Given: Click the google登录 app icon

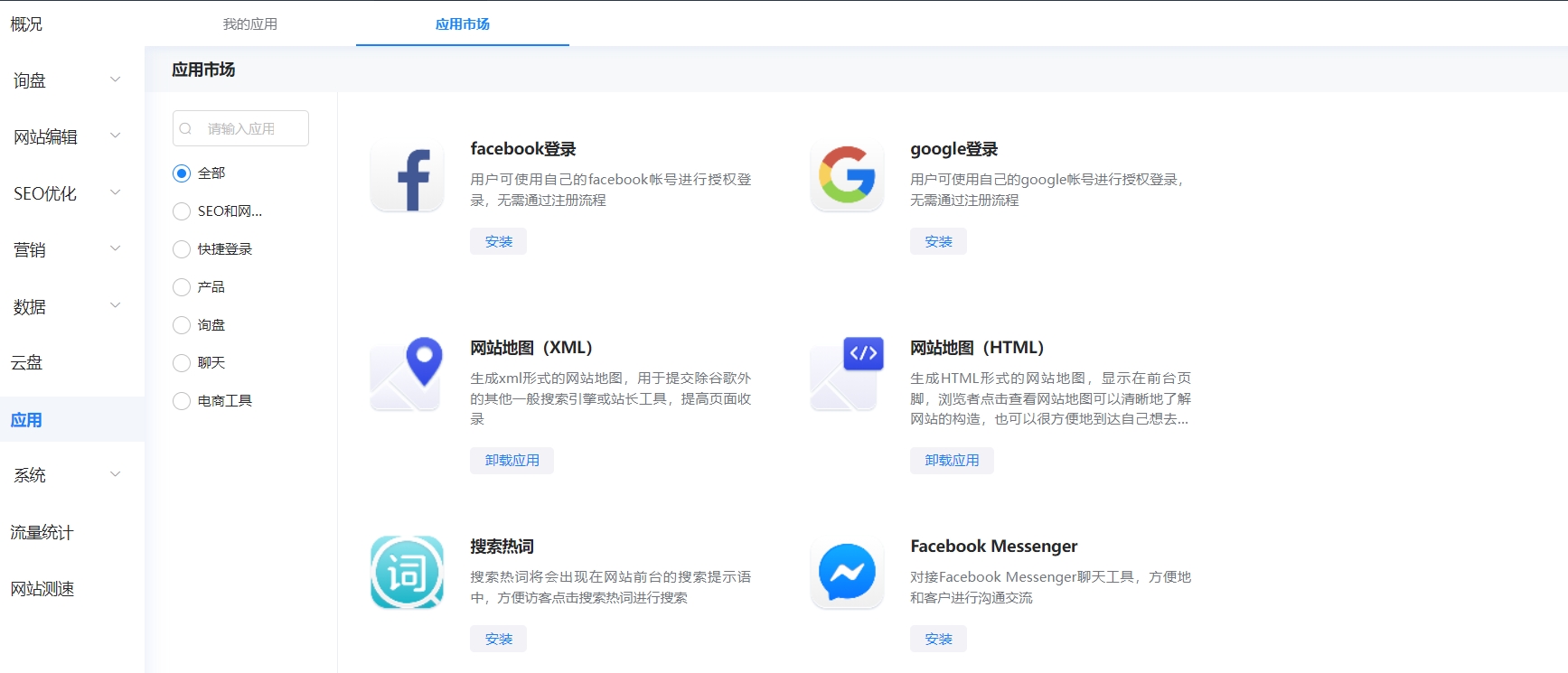Looking at the screenshot, I should (x=847, y=175).
